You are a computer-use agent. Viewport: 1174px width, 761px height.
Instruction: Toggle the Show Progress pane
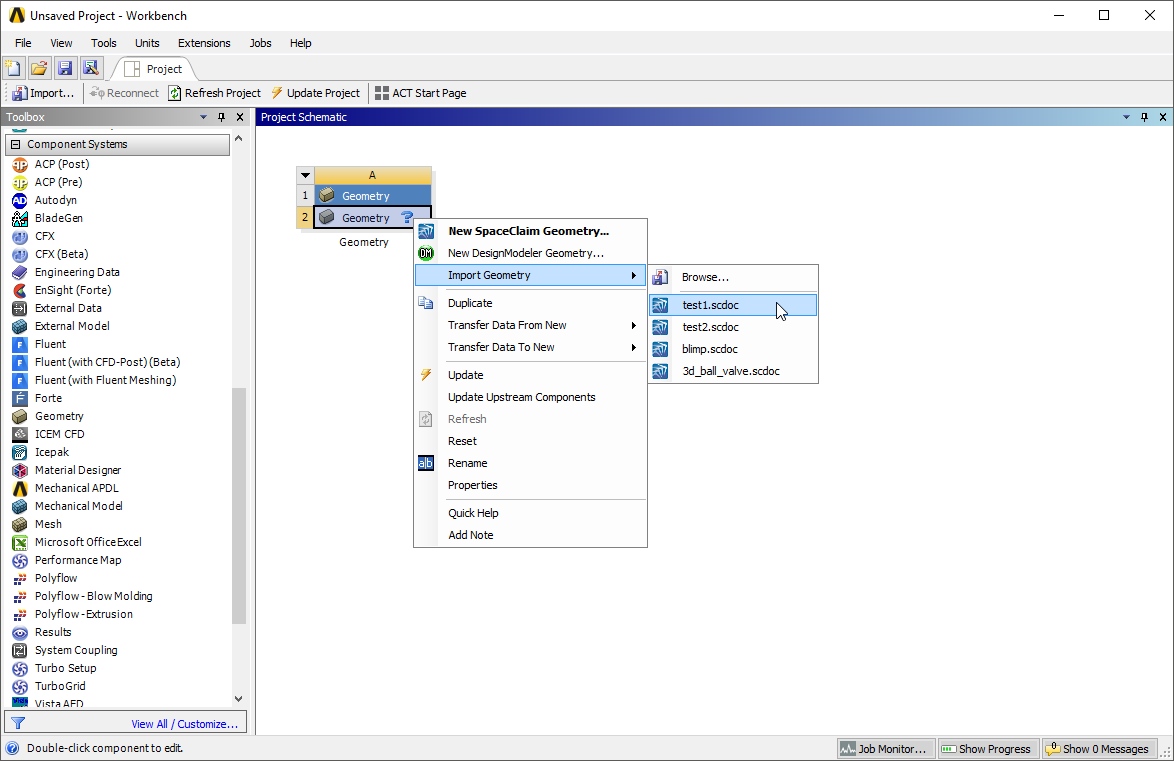[x=987, y=748]
